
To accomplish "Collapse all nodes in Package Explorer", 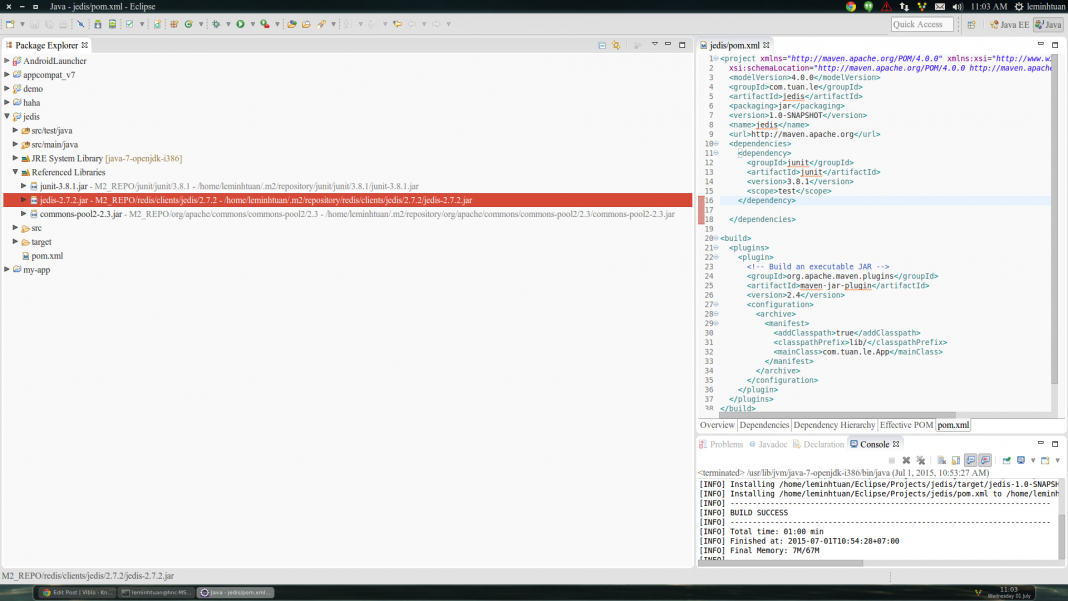I will tap(603, 45).
